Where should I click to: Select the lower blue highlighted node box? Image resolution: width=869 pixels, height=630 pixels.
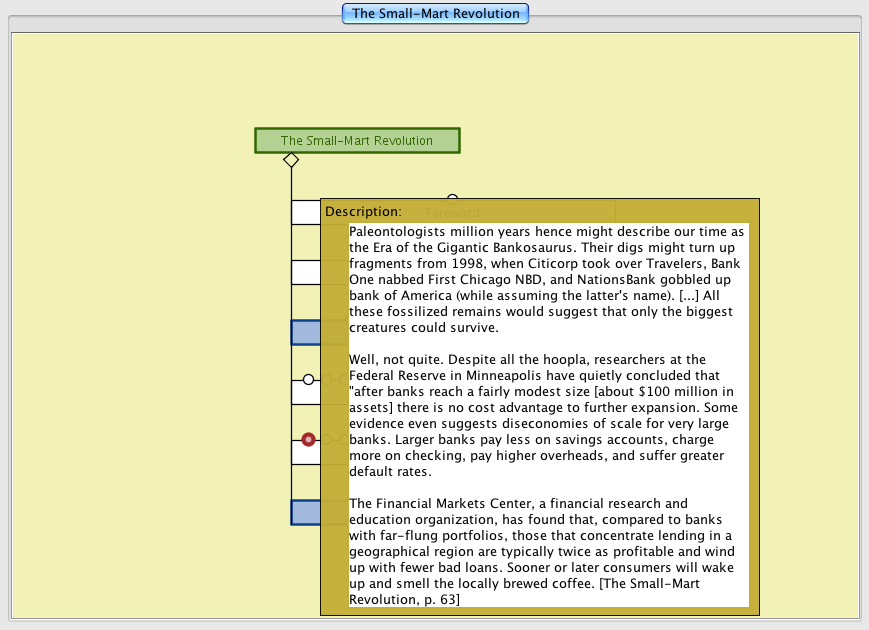tap(305, 512)
